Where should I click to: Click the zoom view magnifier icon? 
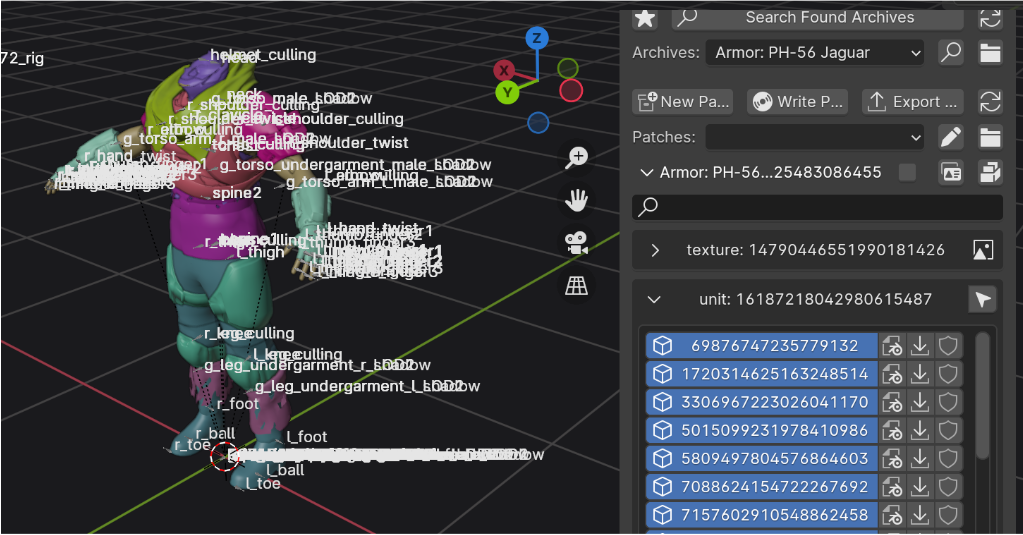point(577,157)
